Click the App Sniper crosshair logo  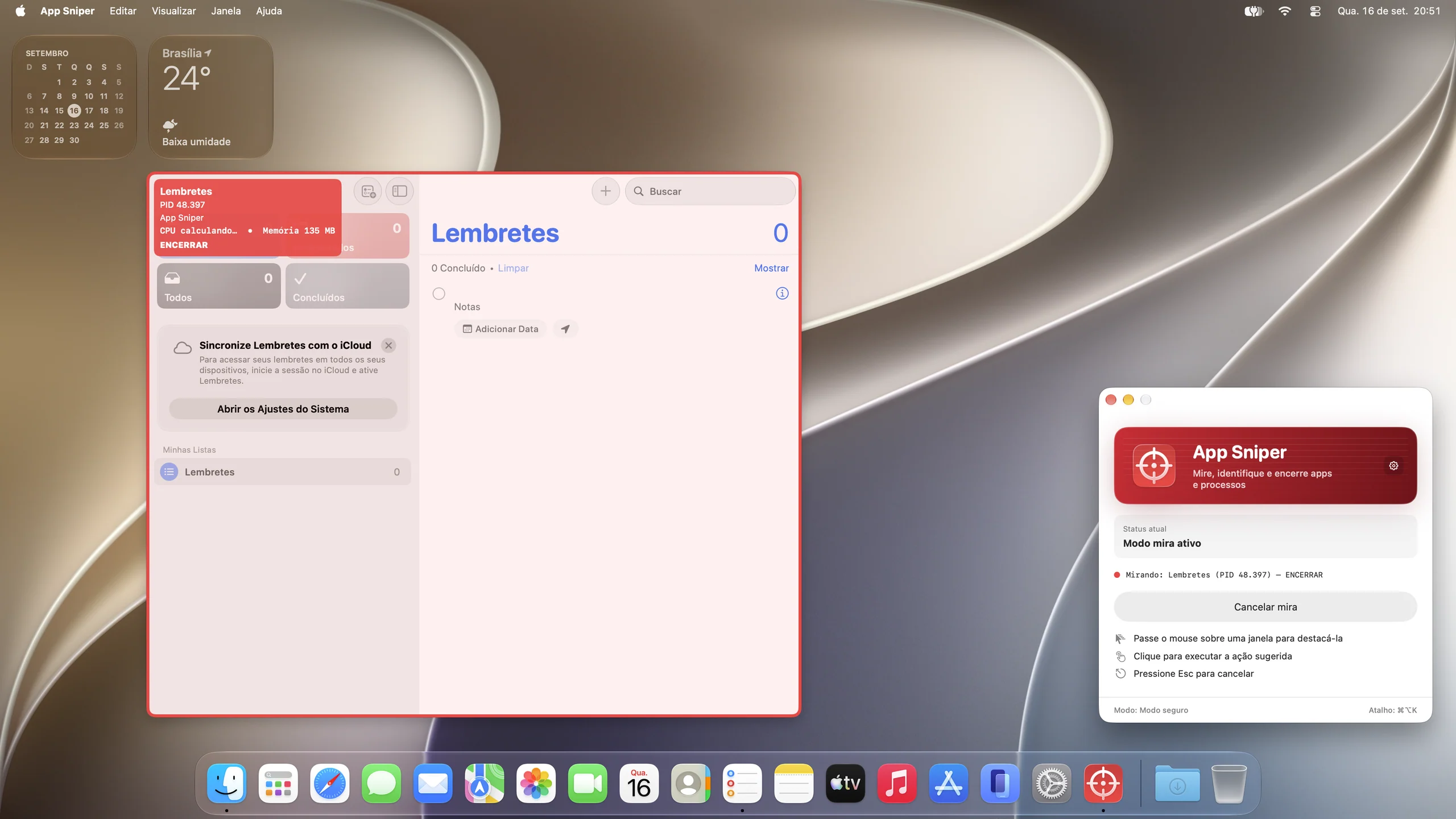(x=1153, y=466)
